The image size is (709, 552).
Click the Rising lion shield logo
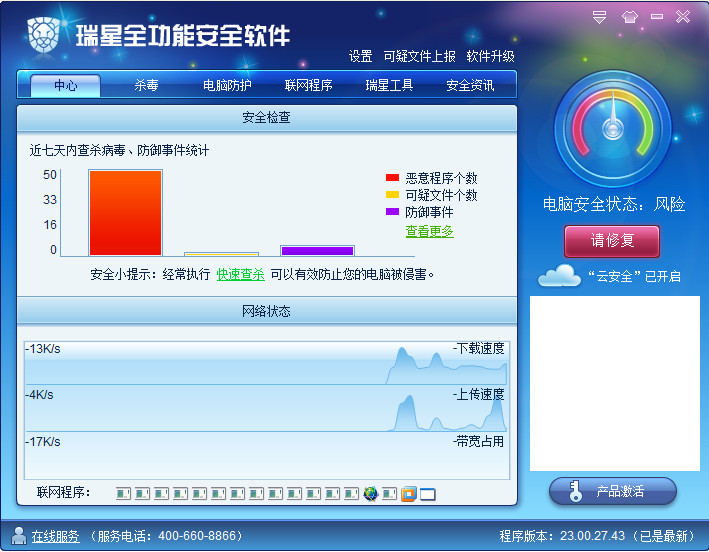pos(42,35)
